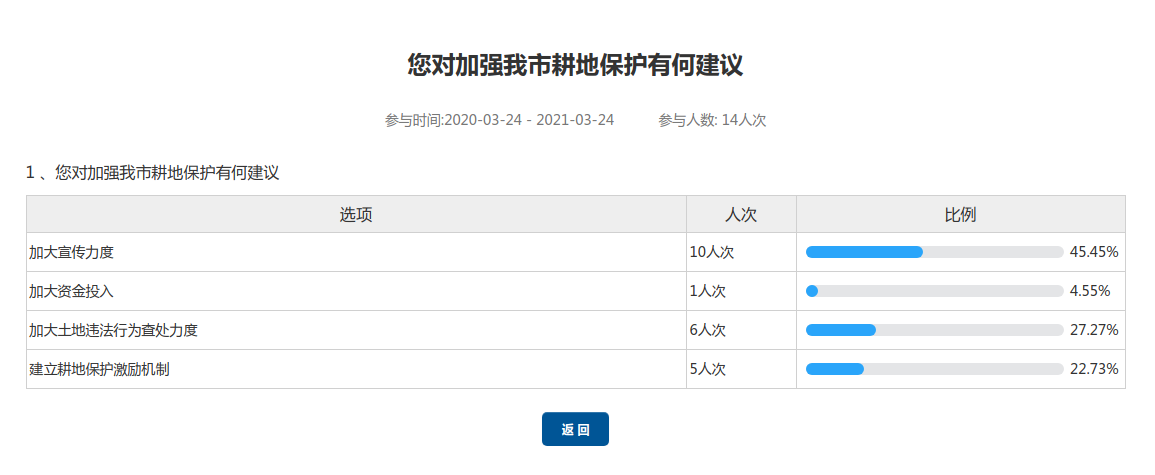Click the 选项 column header
The width and height of the screenshot is (1155, 475).
coord(356,214)
